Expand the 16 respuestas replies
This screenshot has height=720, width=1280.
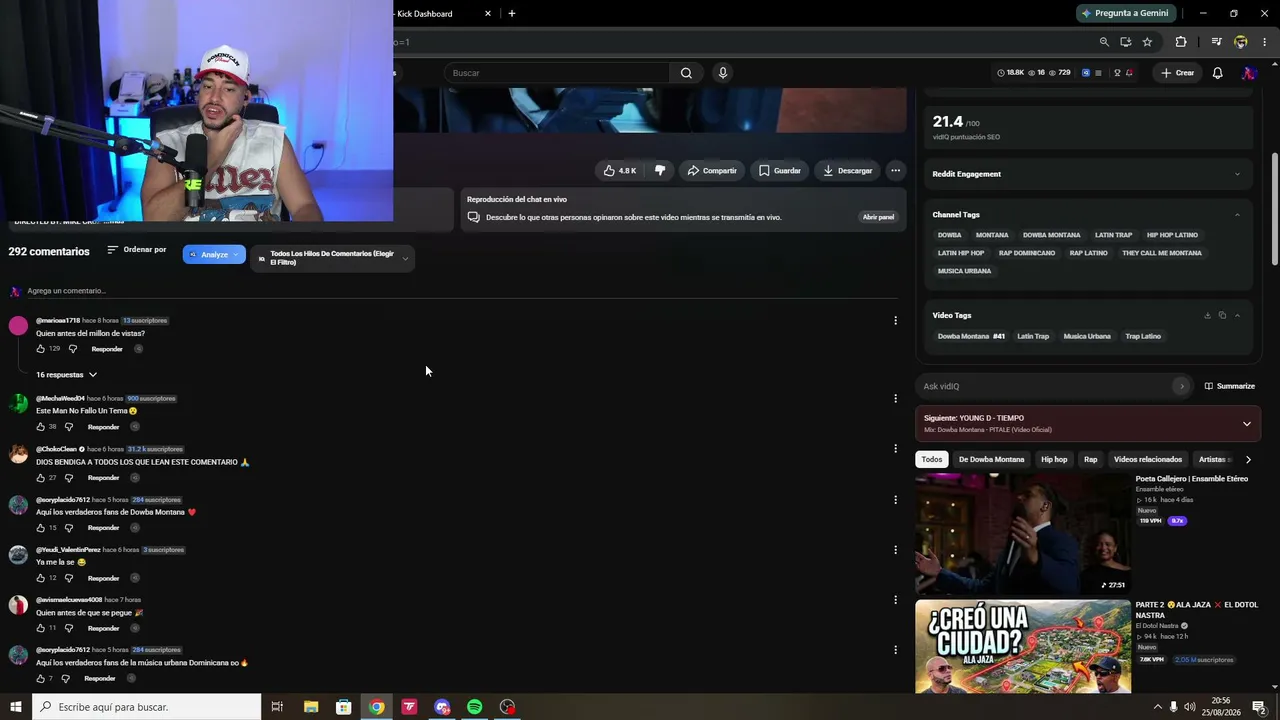click(66, 375)
